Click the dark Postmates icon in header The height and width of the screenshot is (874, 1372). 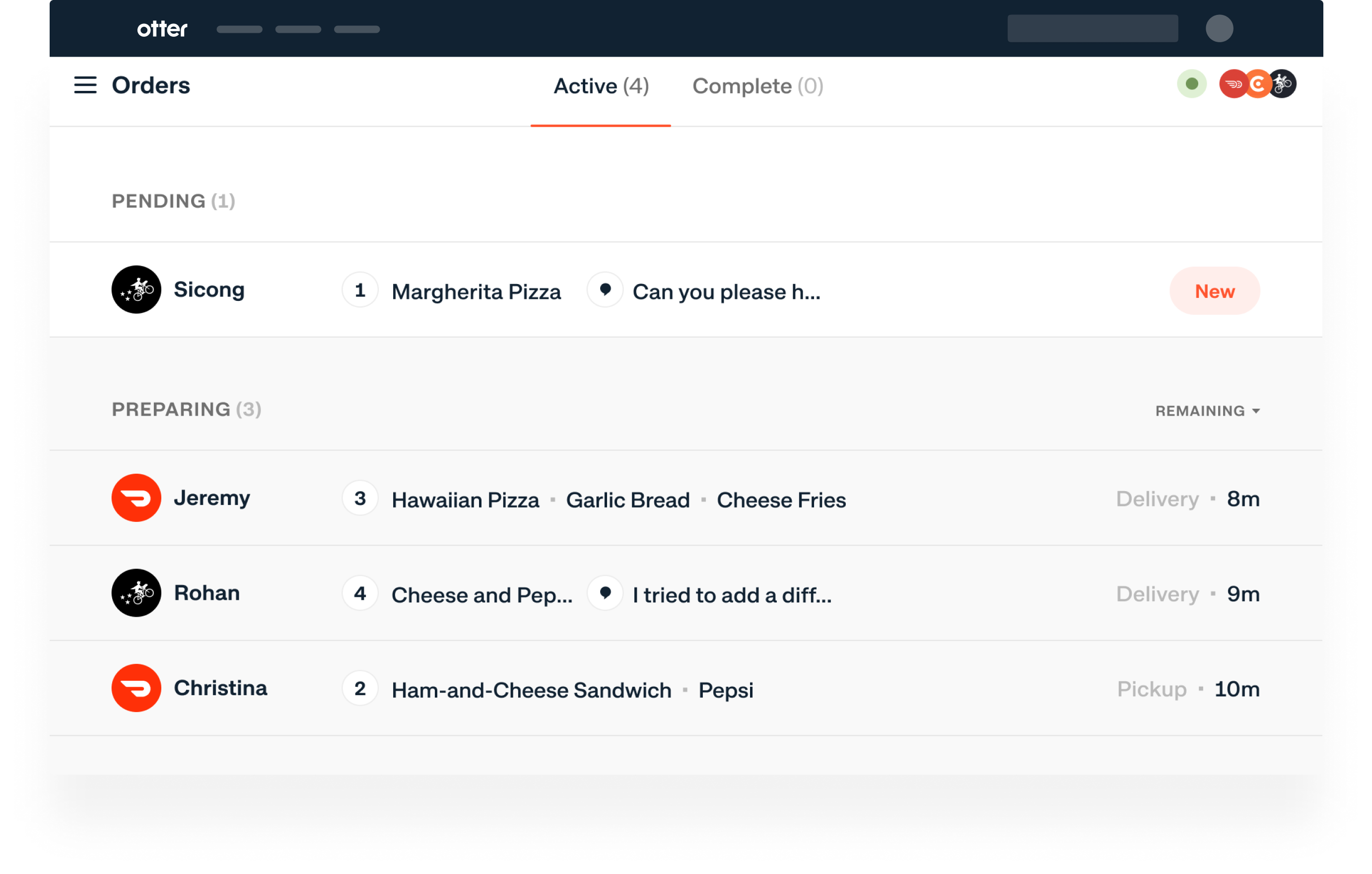click(1284, 84)
